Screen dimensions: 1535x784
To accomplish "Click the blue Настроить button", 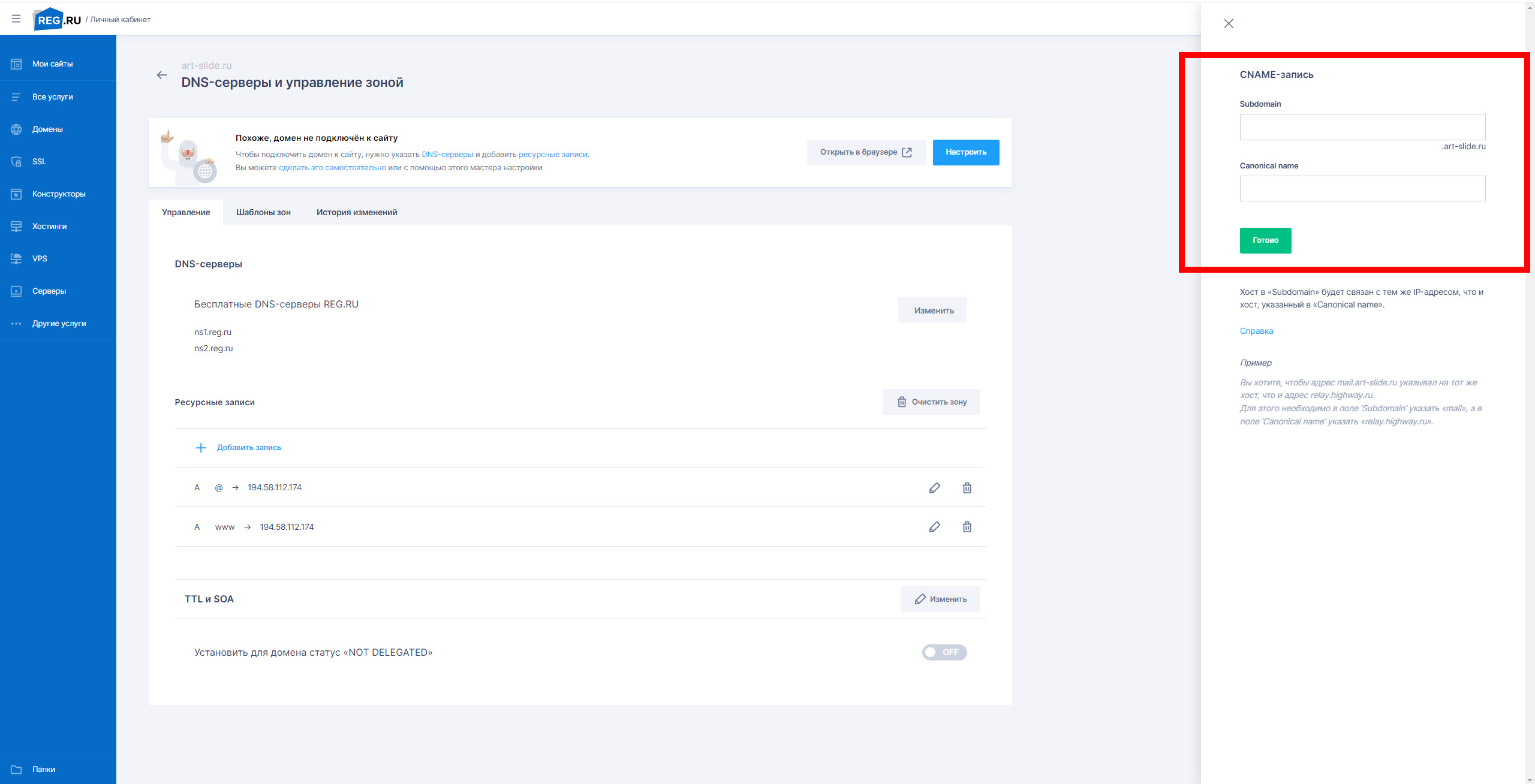I will point(965,152).
